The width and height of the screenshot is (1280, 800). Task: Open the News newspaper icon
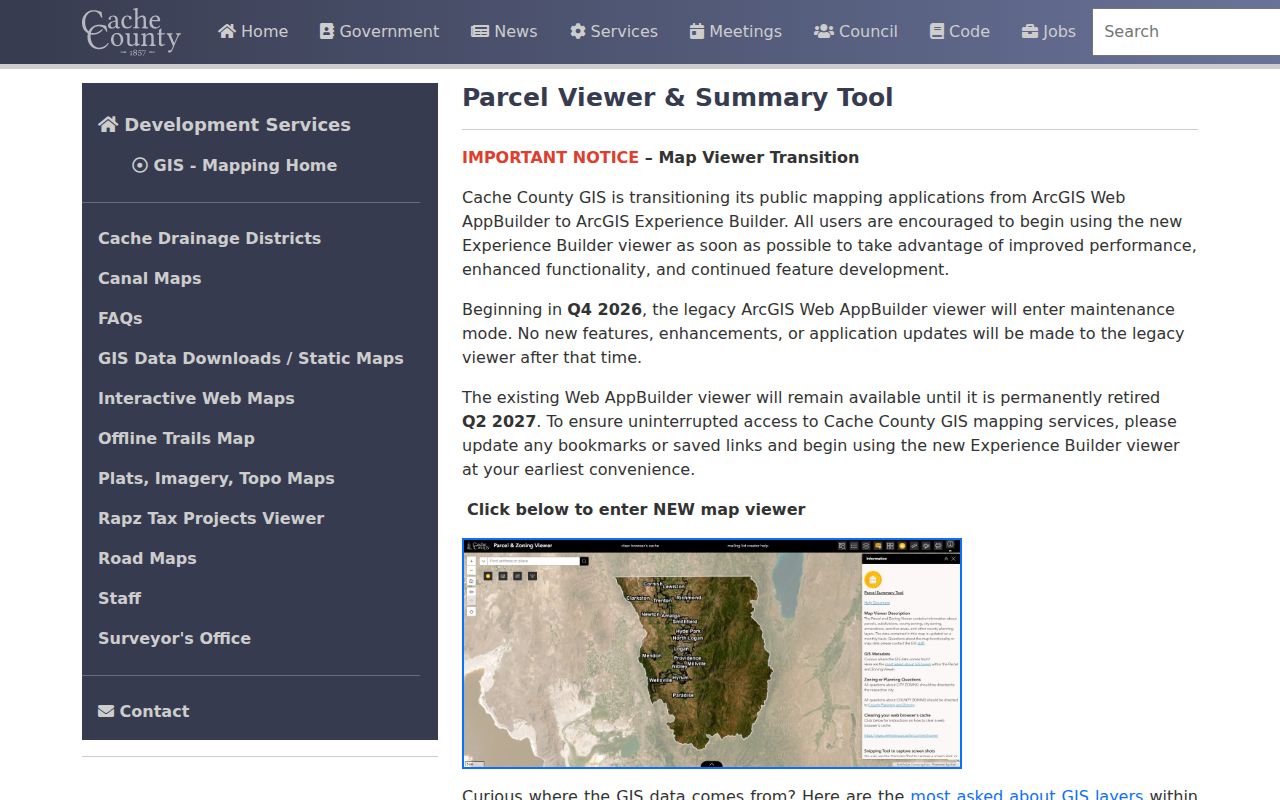tap(480, 31)
